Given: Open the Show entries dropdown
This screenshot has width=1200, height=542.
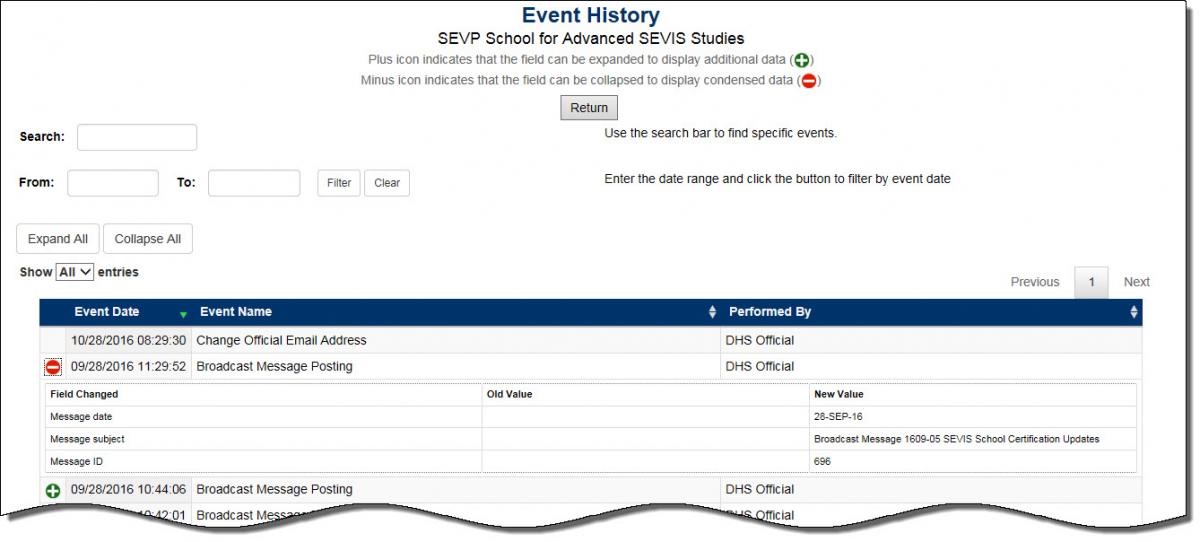Looking at the screenshot, I should [x=75, y=272].
